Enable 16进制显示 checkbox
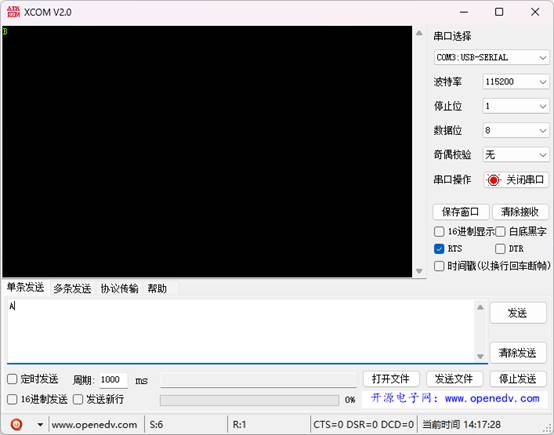This screenshot has width=554, height=435. click(x=439, y=232)
